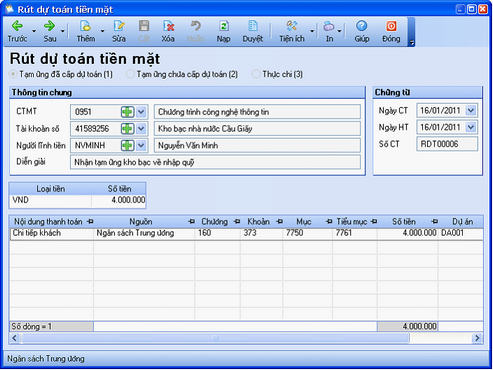Click Tiểu mục cell value 7761

(355, 233)
